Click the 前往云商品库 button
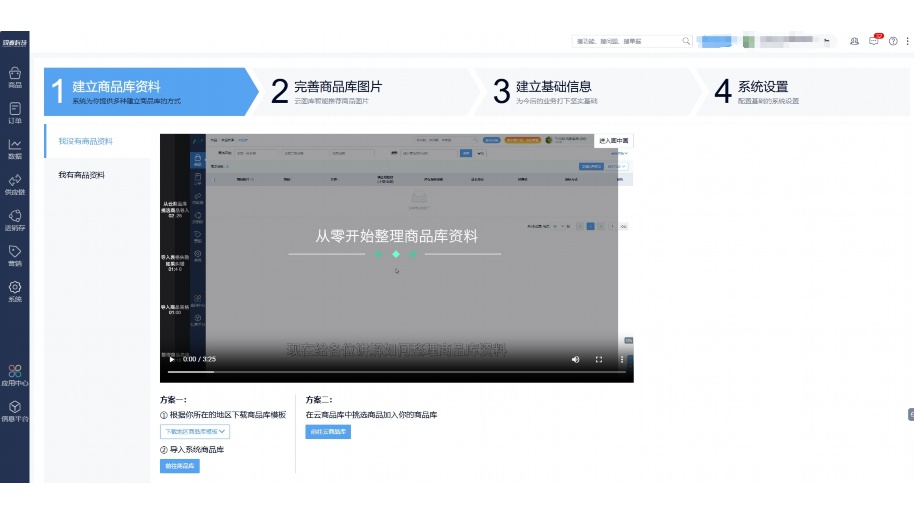Image resolution: width=914 pixels, height=514 pixels. pos(328,432)
